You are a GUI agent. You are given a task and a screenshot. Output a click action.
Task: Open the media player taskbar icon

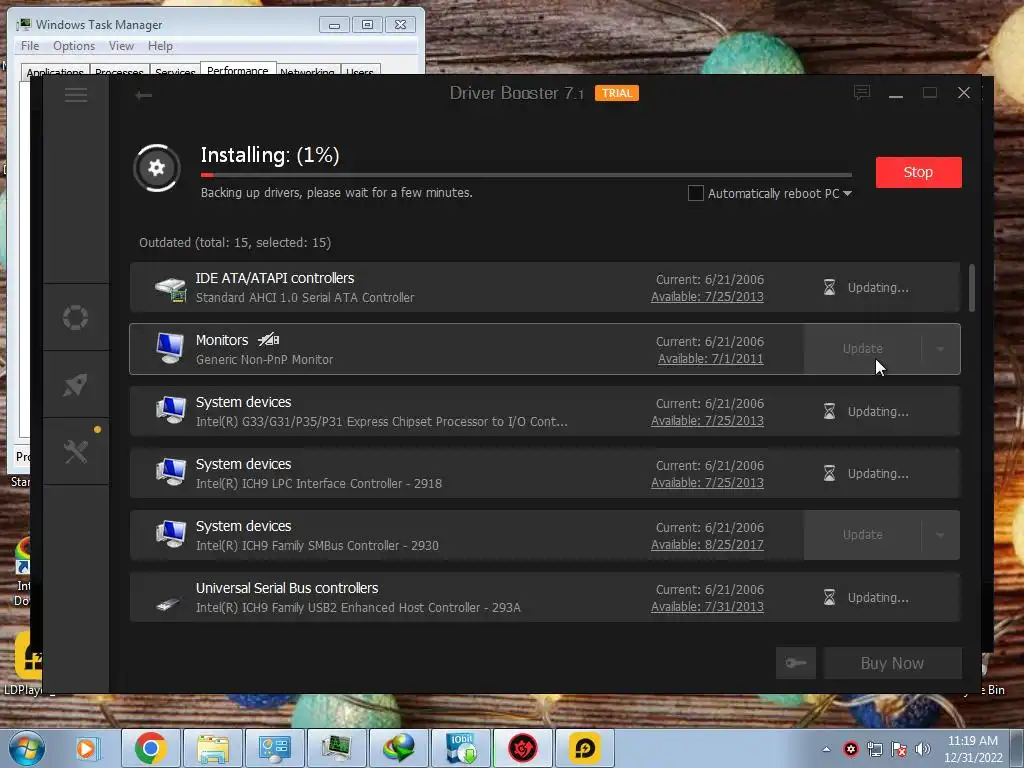pyautogui.click(x=86, y=748)
